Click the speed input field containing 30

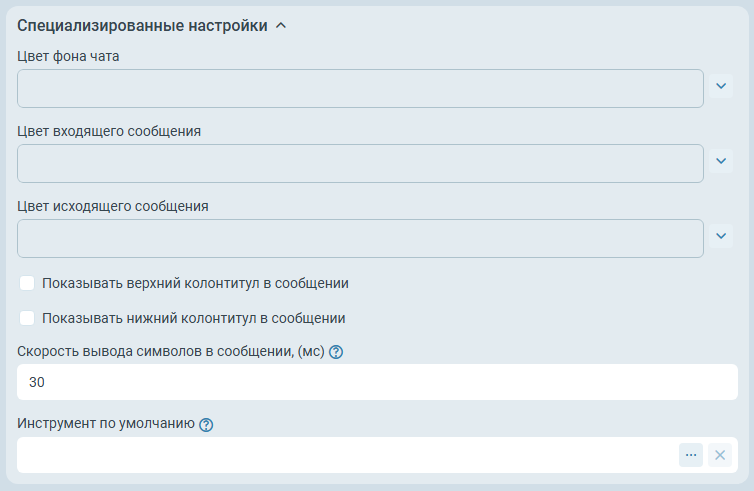[377, 382]
